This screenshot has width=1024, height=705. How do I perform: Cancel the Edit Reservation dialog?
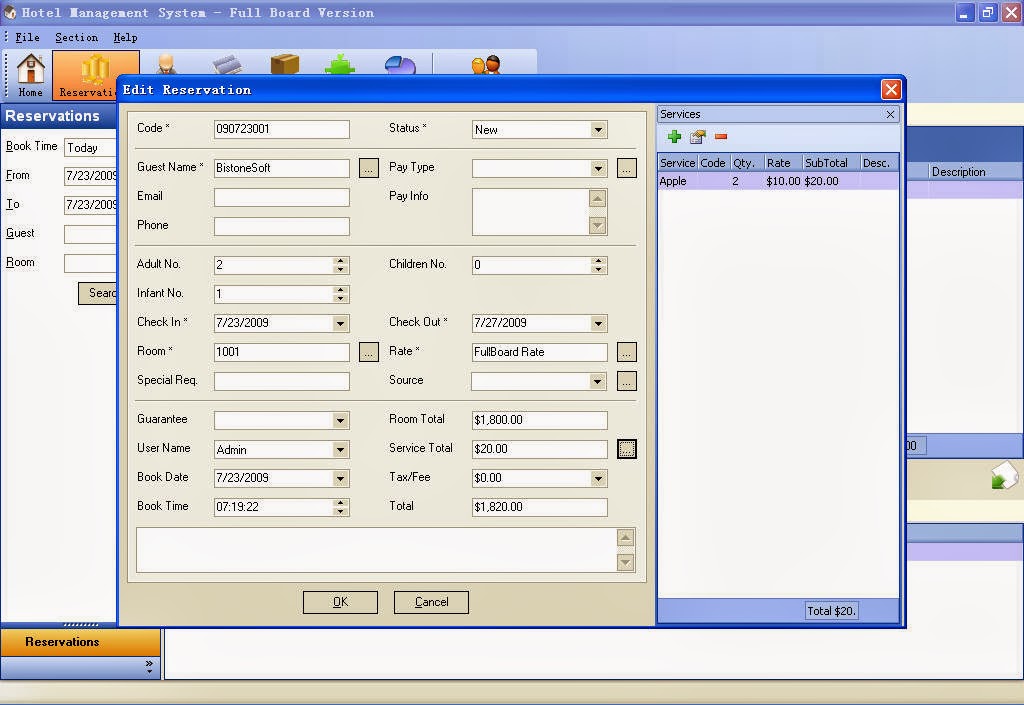[431, 602]
